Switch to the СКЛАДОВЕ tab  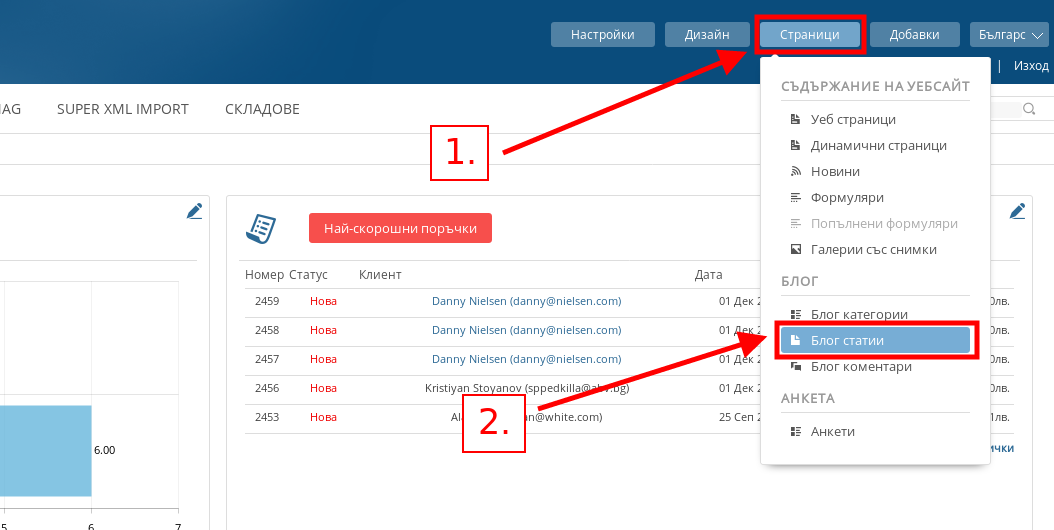coord(262,109)
